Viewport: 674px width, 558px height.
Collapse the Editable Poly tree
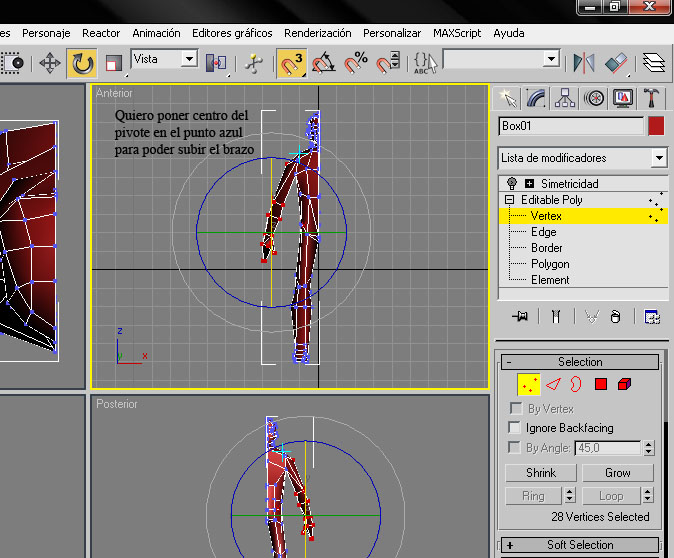(509, 199)
